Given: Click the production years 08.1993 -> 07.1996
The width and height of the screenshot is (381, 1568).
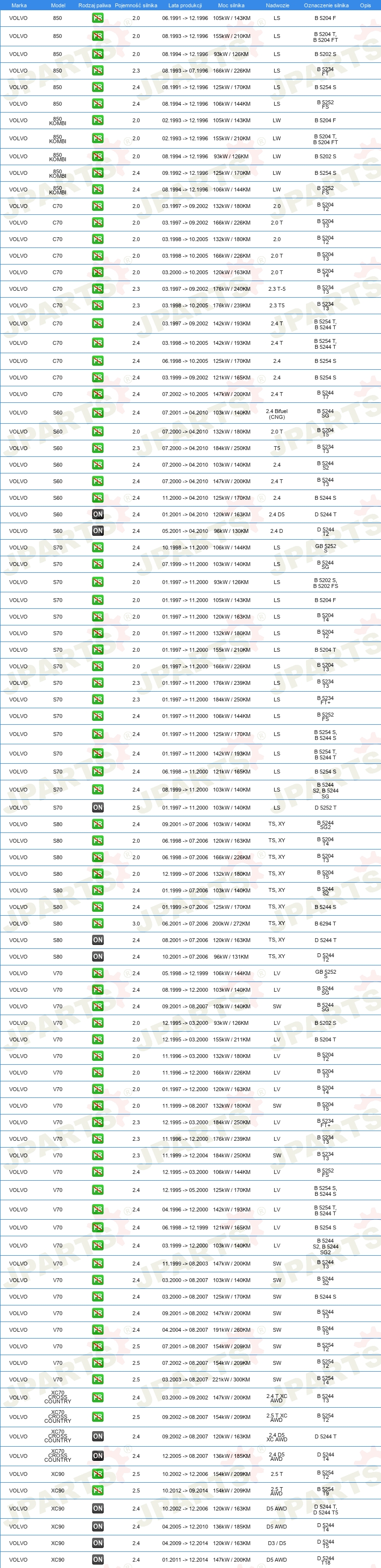Looking at the screenshot, I should pos(185,71).
